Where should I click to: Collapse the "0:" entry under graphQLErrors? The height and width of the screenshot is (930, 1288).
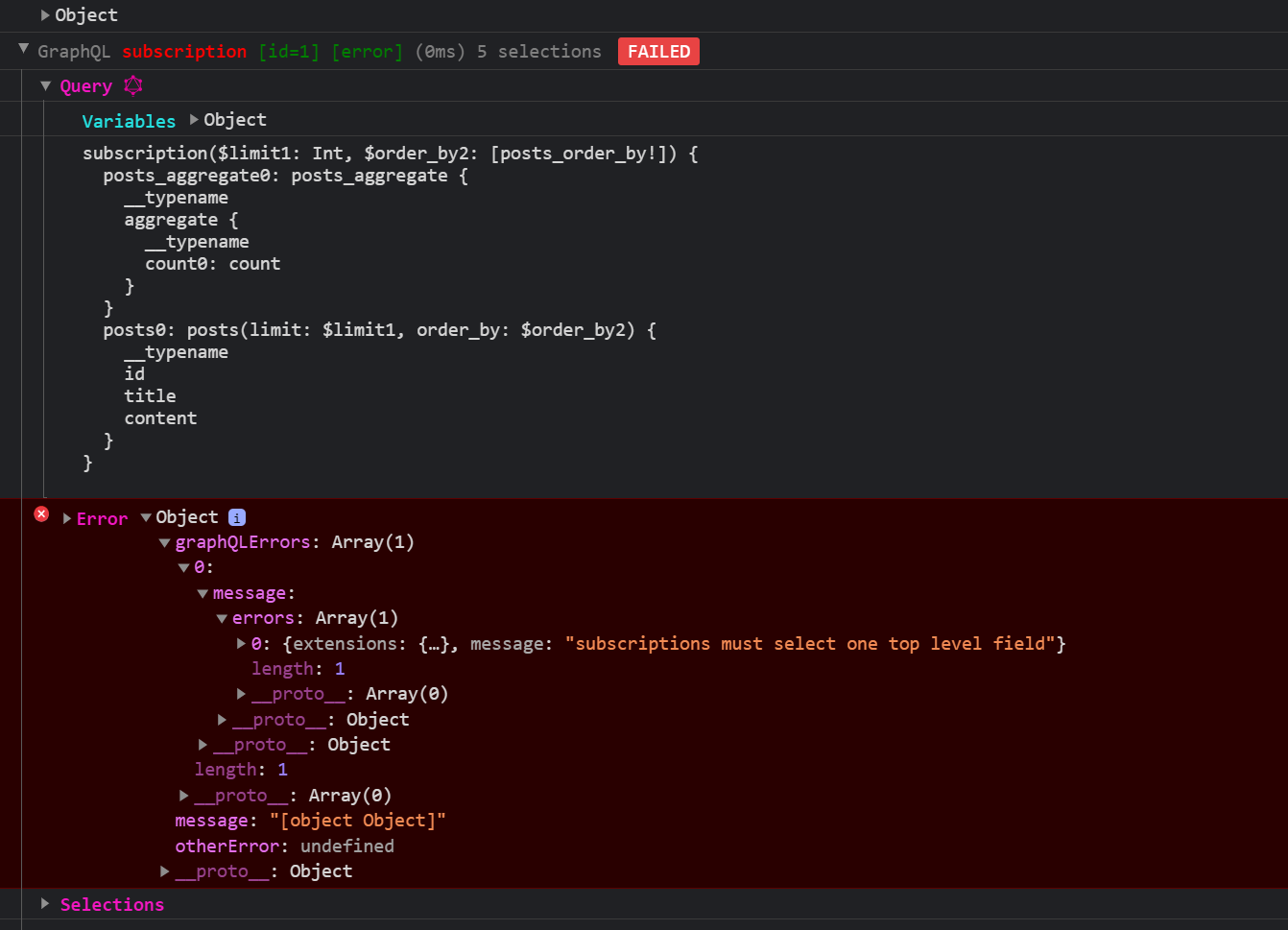click(183, 567)
